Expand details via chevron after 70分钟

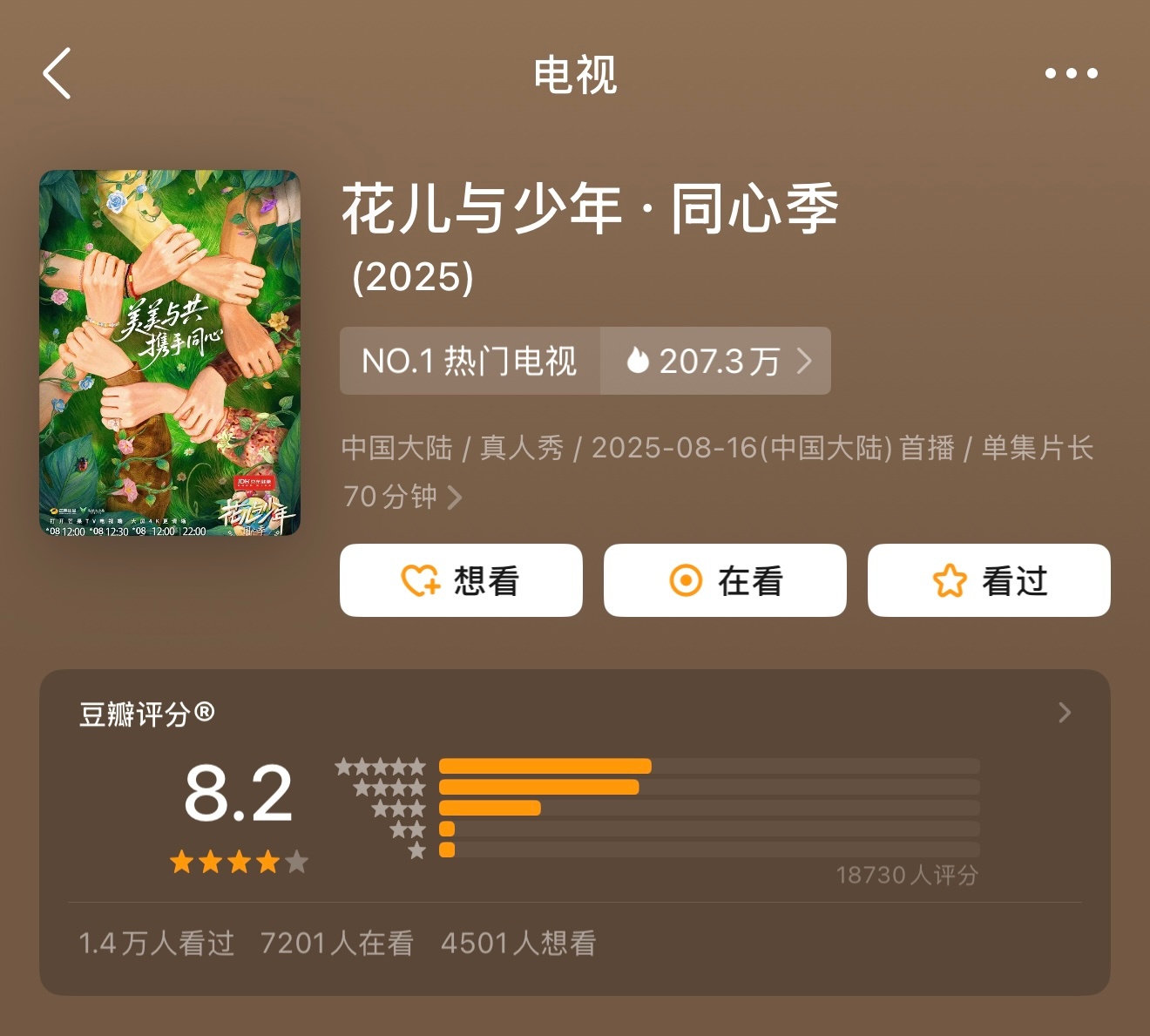pyautogui.click(x=455, y=498)
